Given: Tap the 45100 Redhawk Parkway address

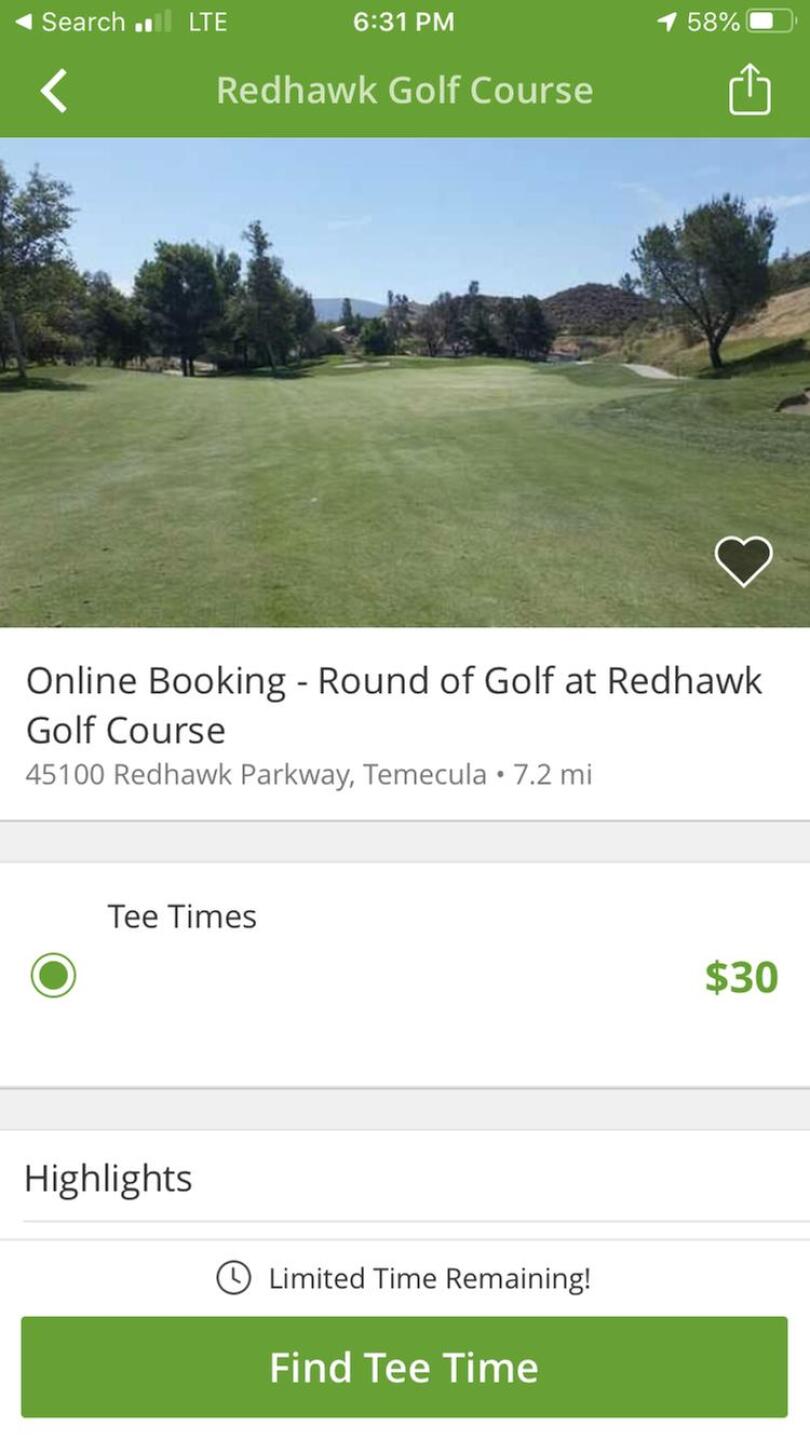Looking at the screenshot, I should point(255,775).
